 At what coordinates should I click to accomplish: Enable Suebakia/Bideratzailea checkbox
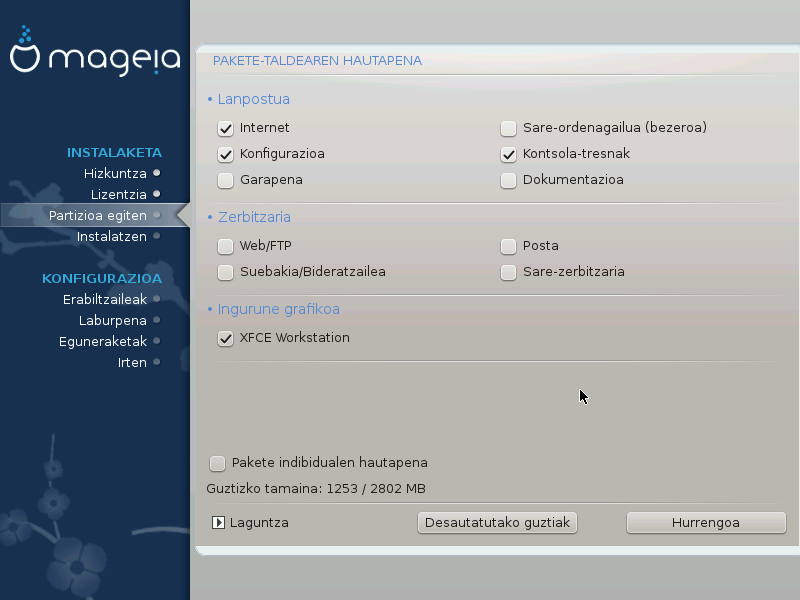(x=226, y=272)
